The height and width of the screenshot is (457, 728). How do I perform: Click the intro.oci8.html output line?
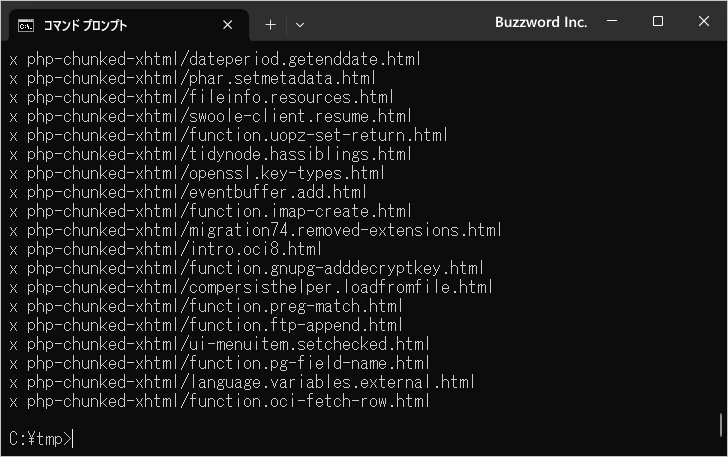165,249
